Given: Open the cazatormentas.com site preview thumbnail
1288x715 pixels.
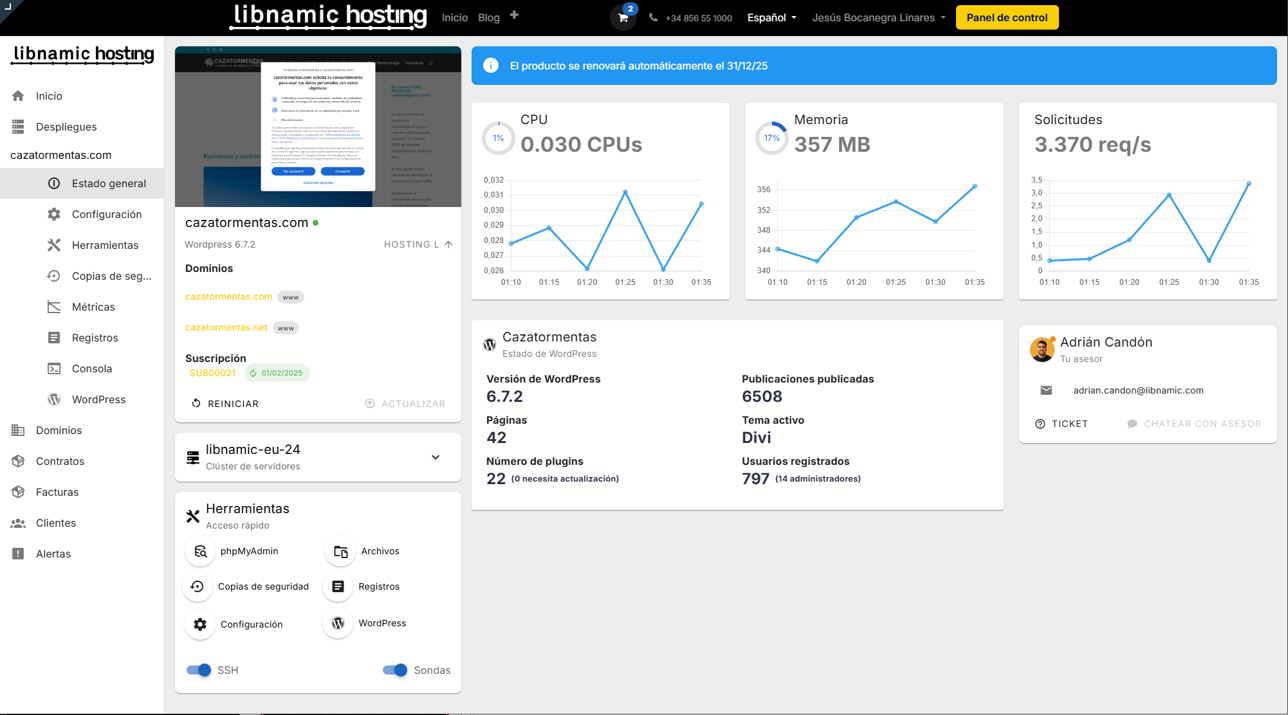Looking at the screenshot, I should [318, 126].
